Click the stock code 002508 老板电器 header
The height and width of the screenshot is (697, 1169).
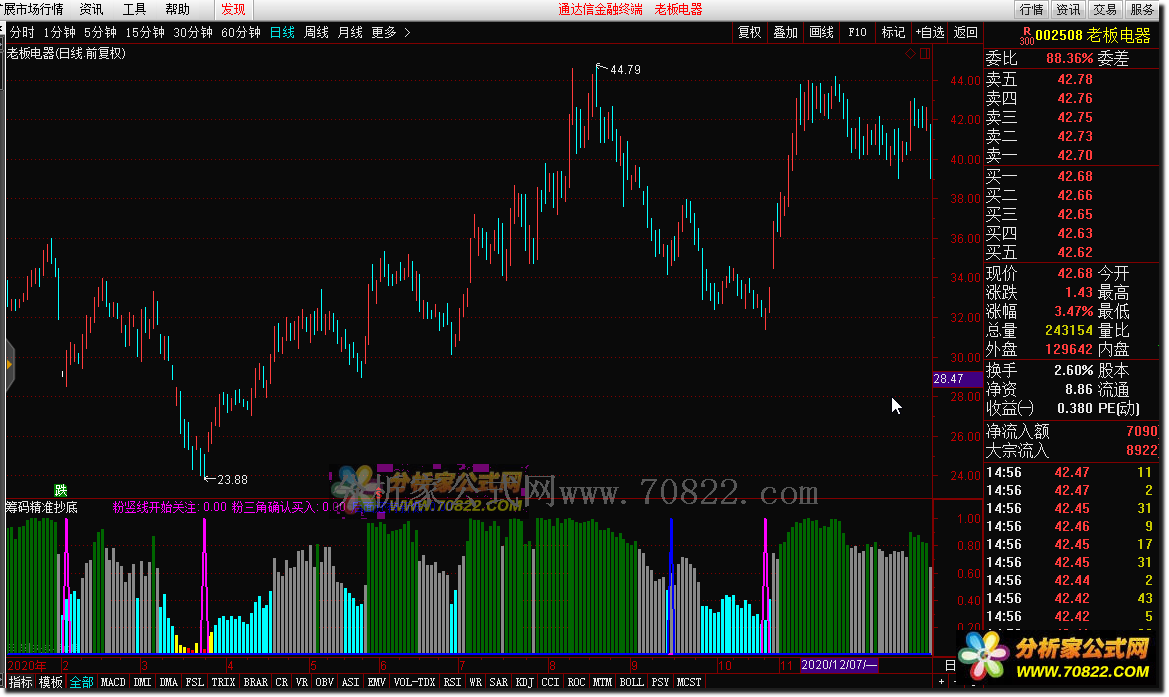point(1093,35)
